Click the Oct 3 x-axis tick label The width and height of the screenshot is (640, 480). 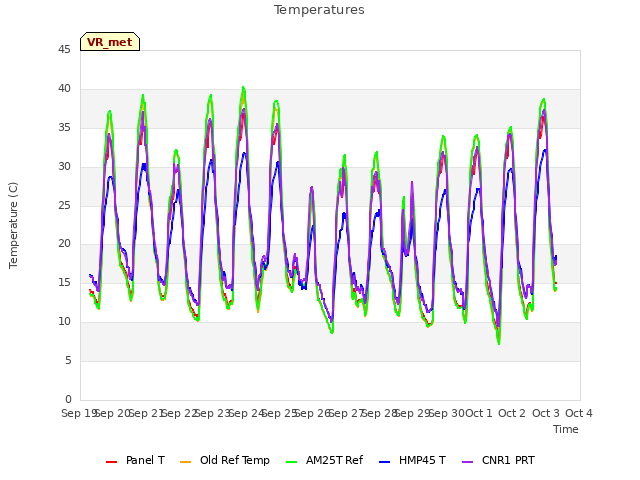coord(545,413)
